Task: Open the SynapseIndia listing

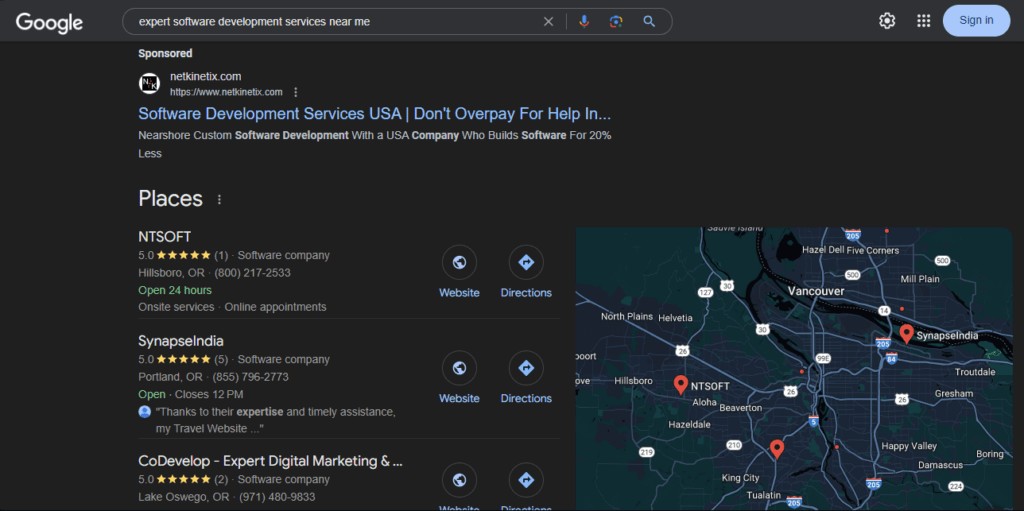Action: tap(181, 341)
